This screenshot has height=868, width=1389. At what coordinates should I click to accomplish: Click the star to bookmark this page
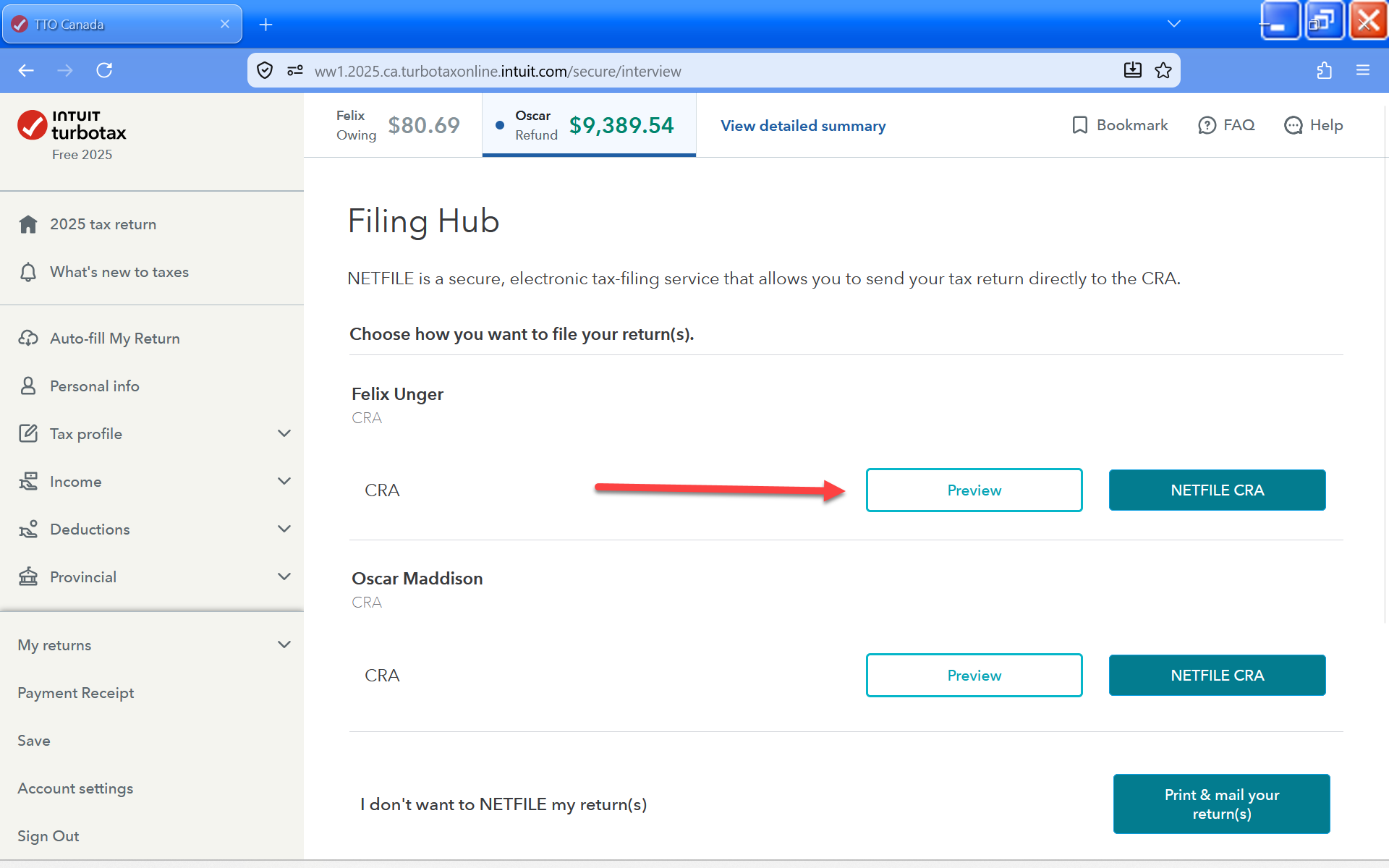[x=1163, y=70]
